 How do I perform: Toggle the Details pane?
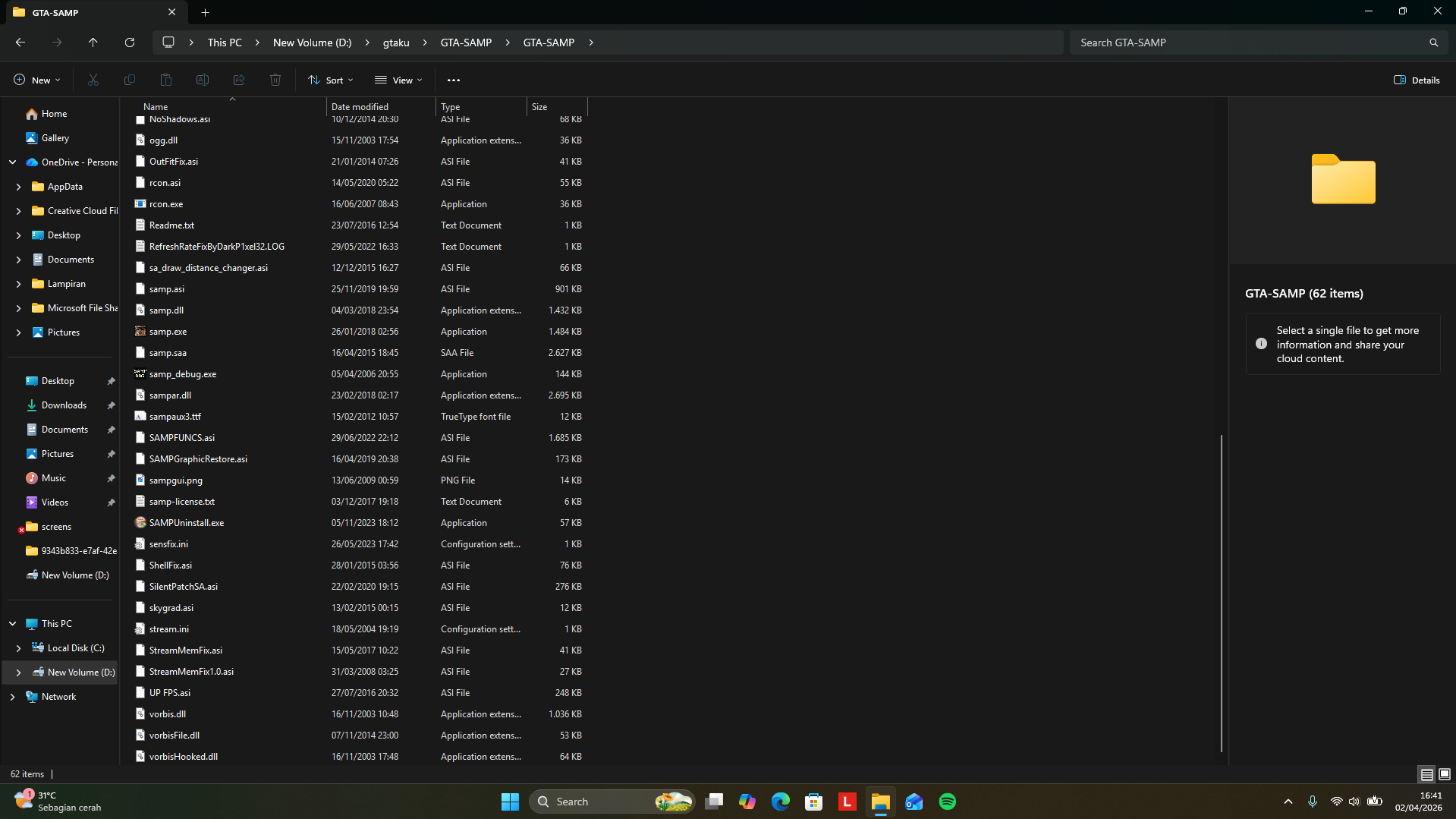[1417, 80]
